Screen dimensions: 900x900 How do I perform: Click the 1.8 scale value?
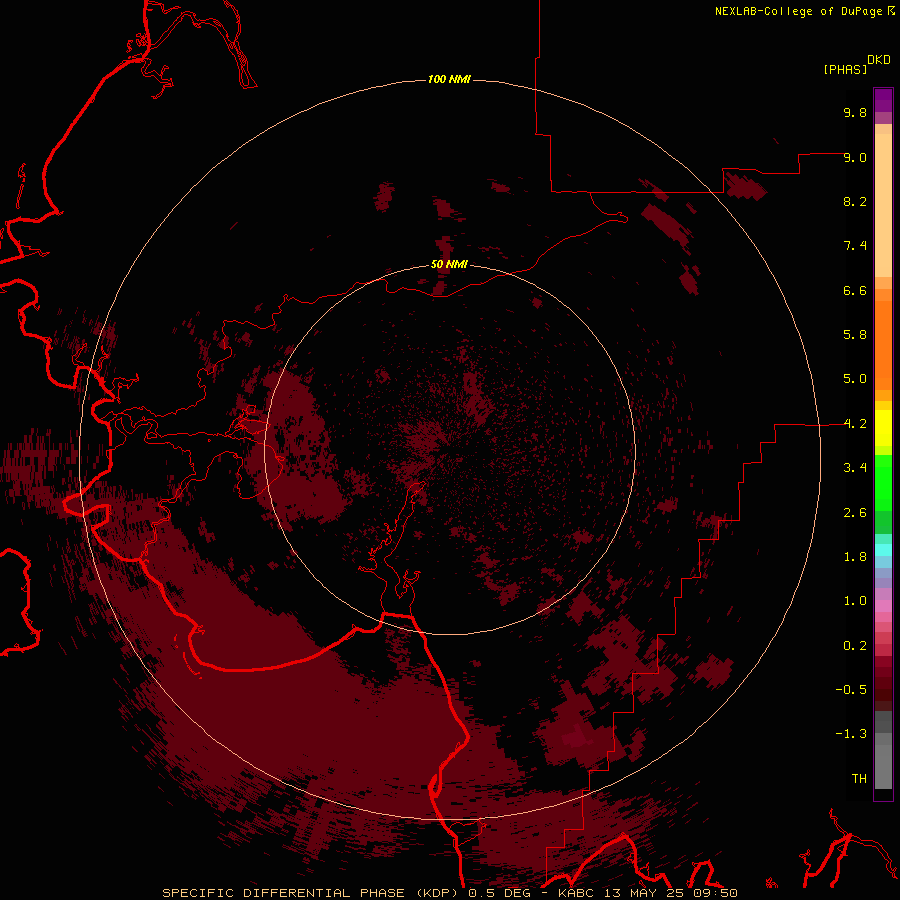855,557
